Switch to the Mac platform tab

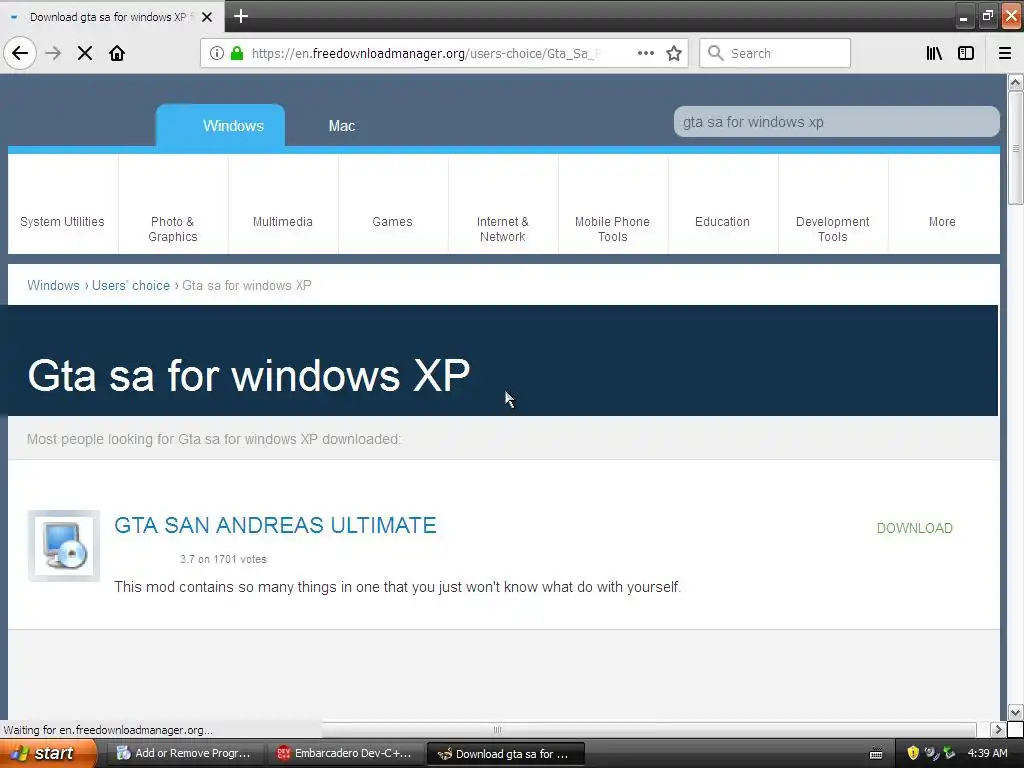click(342, 125)
